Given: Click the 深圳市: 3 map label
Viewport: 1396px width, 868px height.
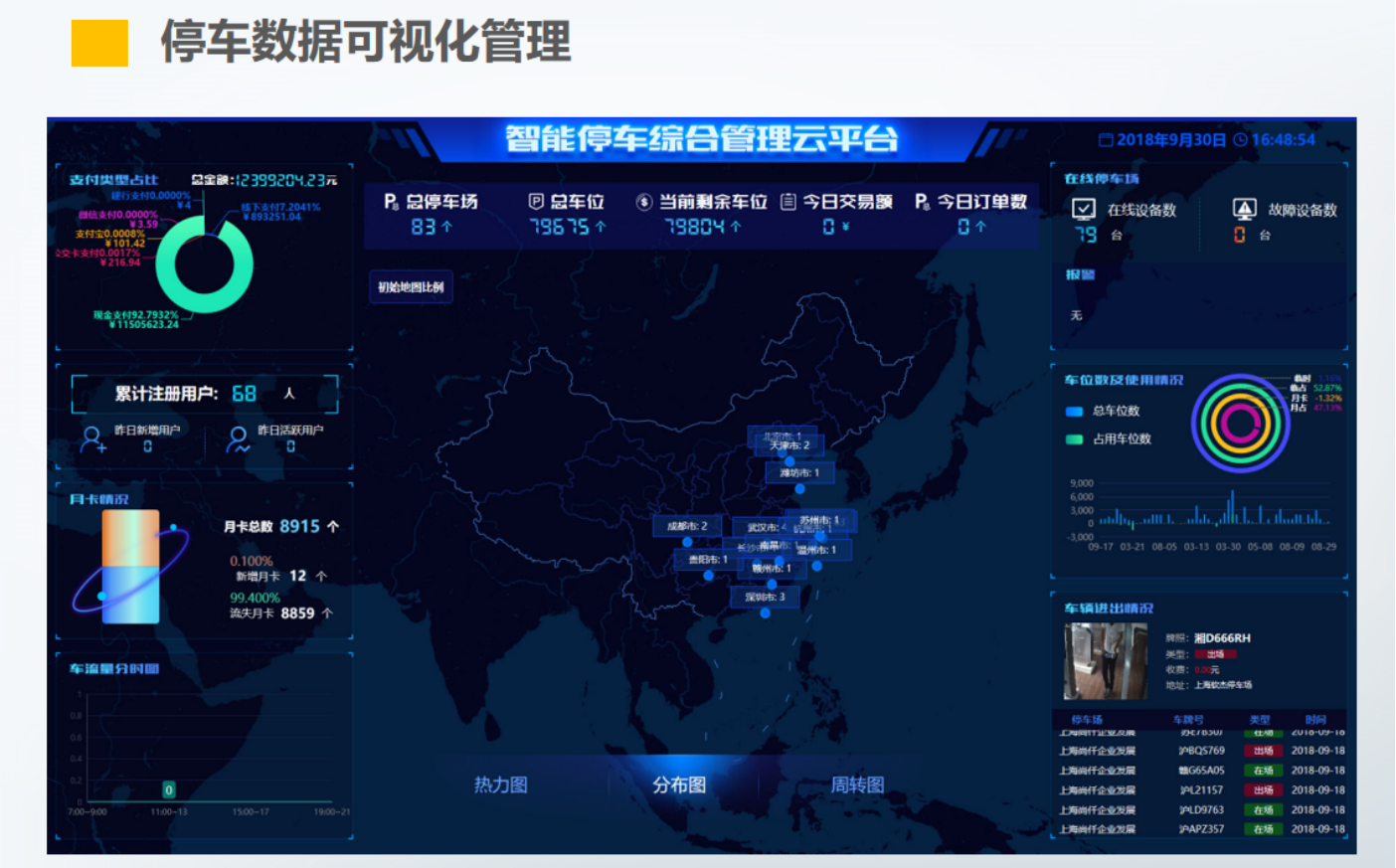Looking at the screenshot, I should coord(765,597).
